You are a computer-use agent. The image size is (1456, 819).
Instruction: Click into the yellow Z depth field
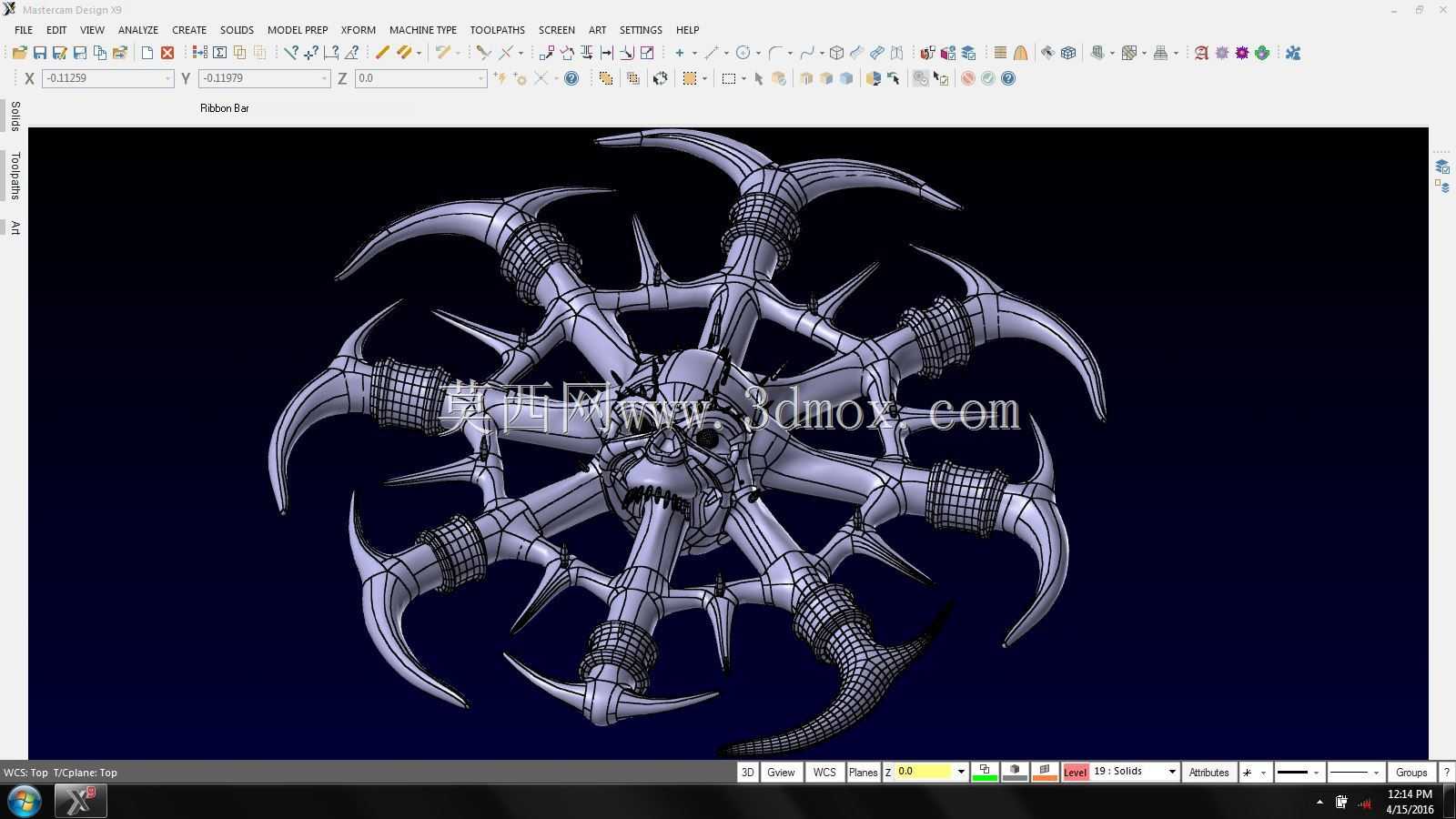click(x=923, y=772)
